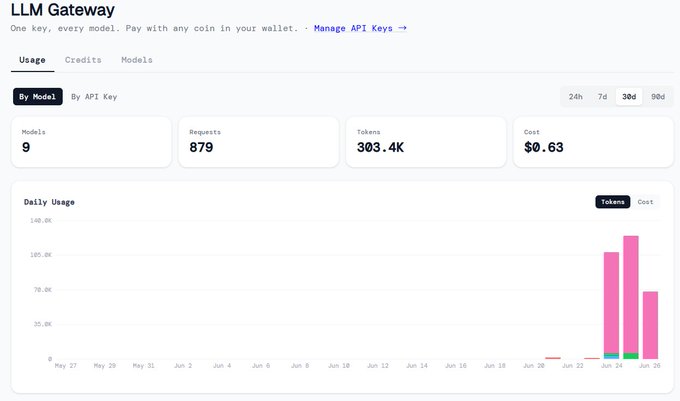Screen dimensions: 680x401
Task: Click the Models count card showing 9
Action: pyautogui.click(x=91, y=142)
